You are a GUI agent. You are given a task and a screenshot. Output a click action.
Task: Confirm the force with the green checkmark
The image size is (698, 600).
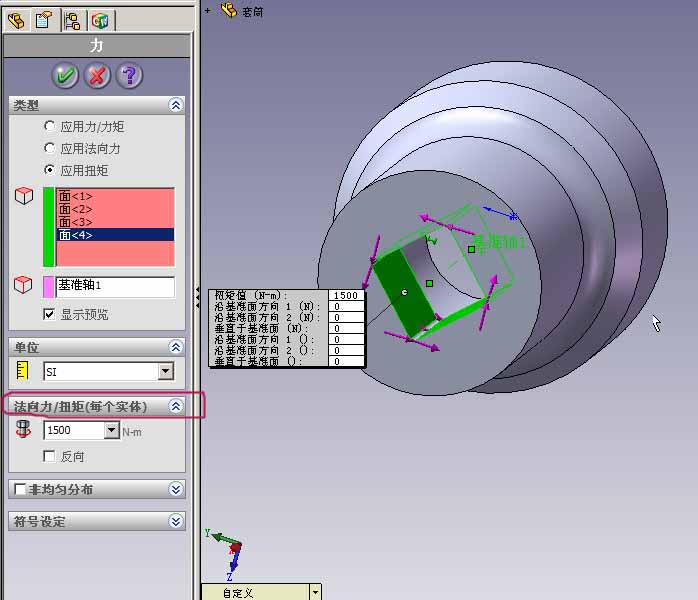pos(65,75)
